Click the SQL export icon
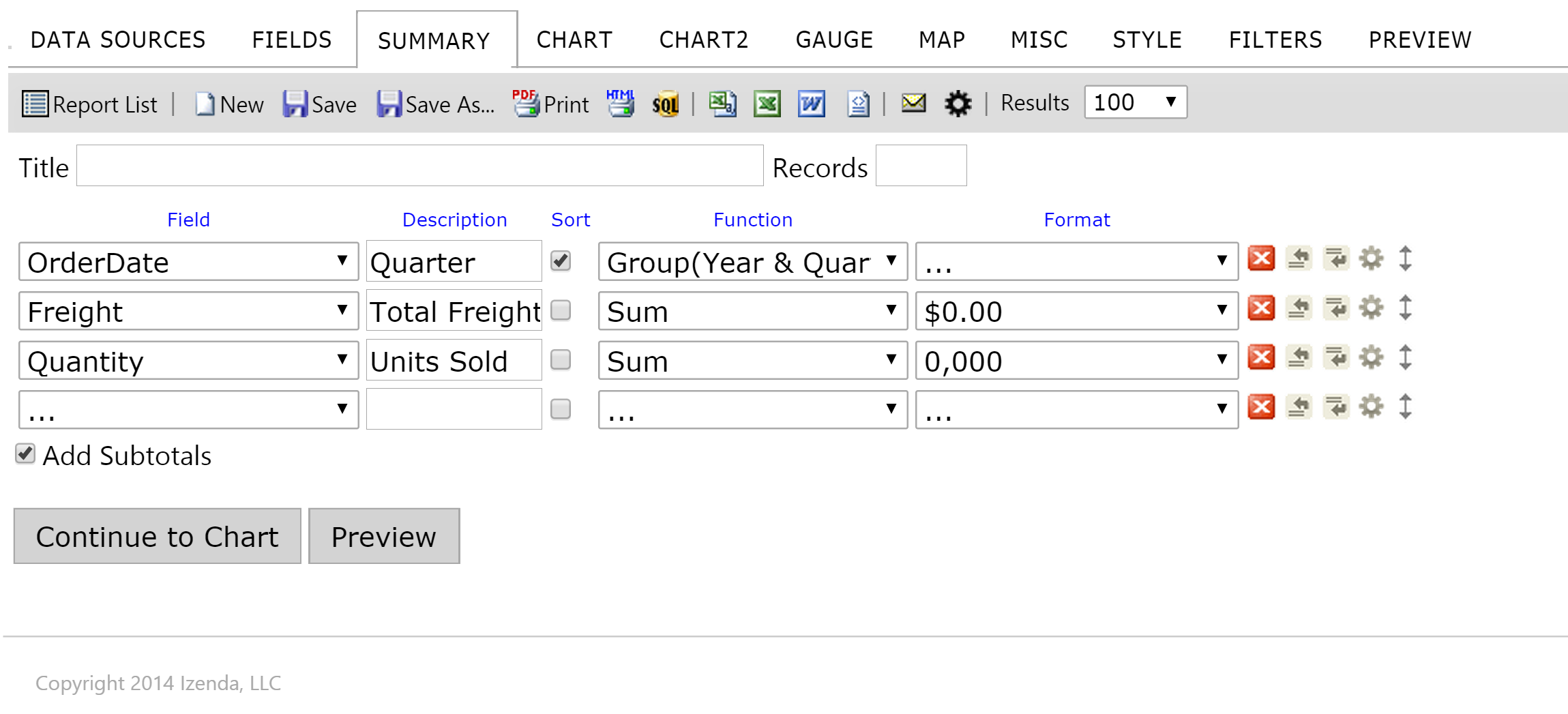This screenshot has width=1568, height=714. click(665, 104)
